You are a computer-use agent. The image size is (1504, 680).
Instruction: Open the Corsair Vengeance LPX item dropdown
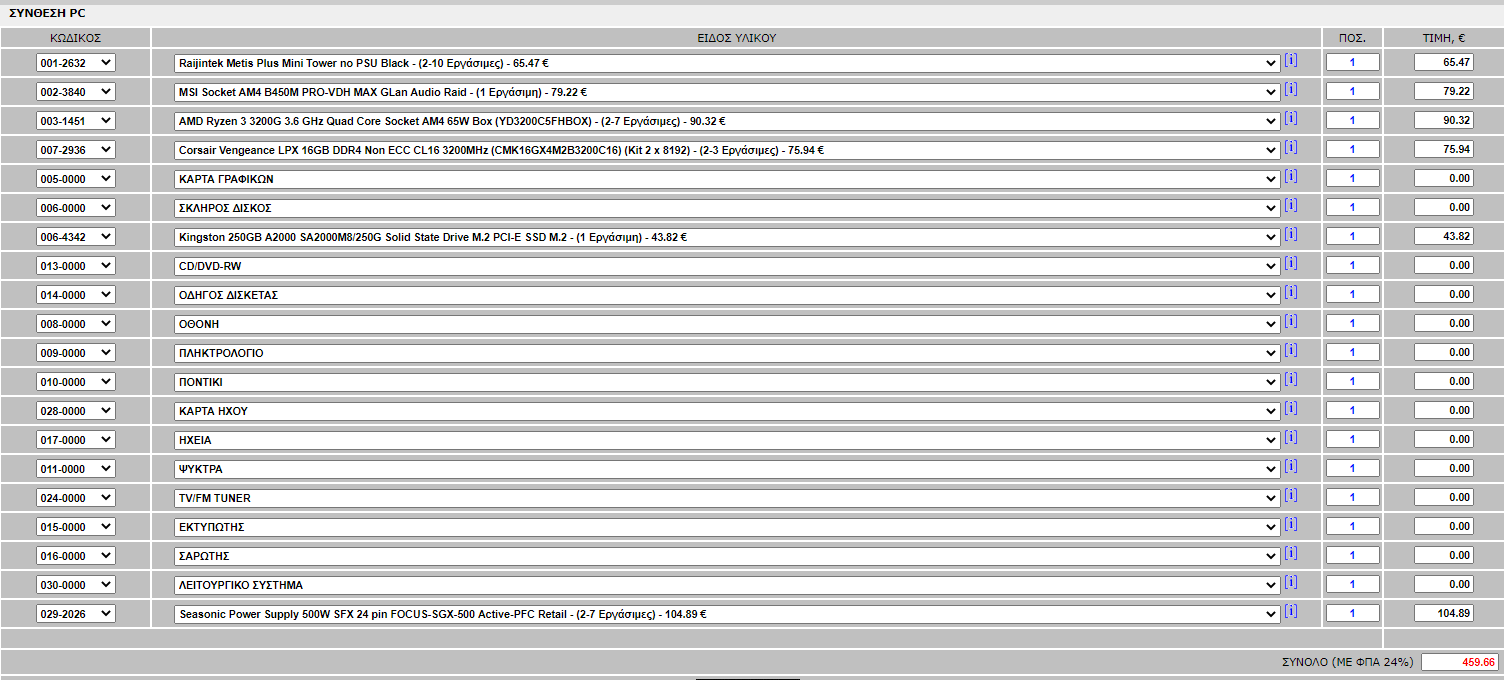pyautogui.click(x=726, y=150)
